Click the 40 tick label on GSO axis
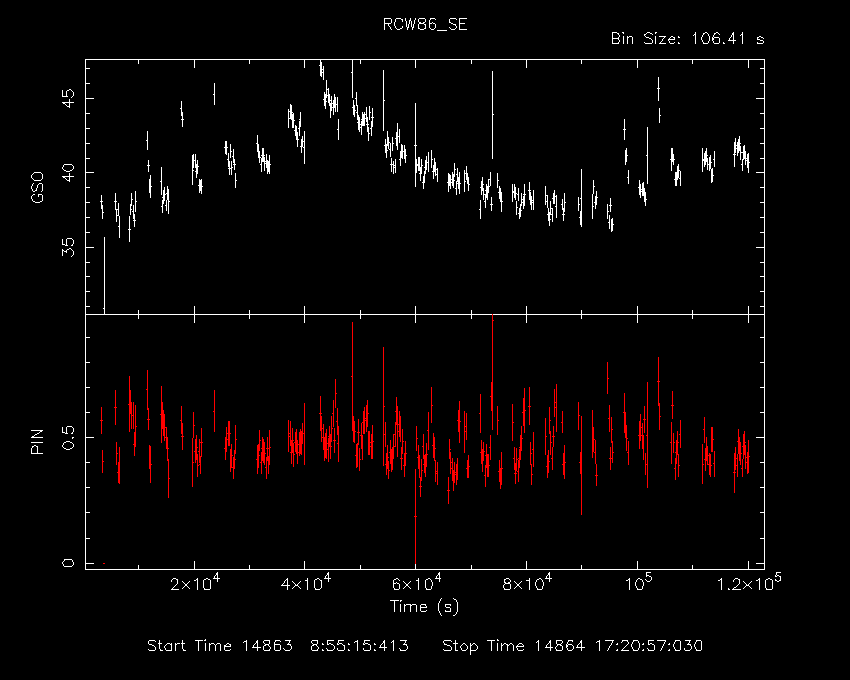The width and height of the screenshot is (850, 680). point(68,173)
